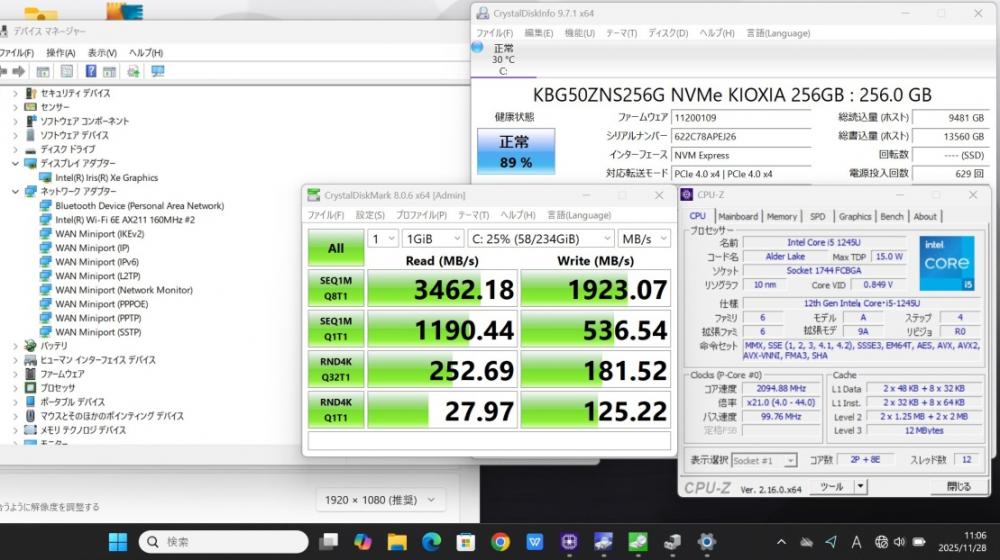Click the 閉じる button in CPU-Z
The height and width of the screenshot is (560, 1000).
pos(959,487)
